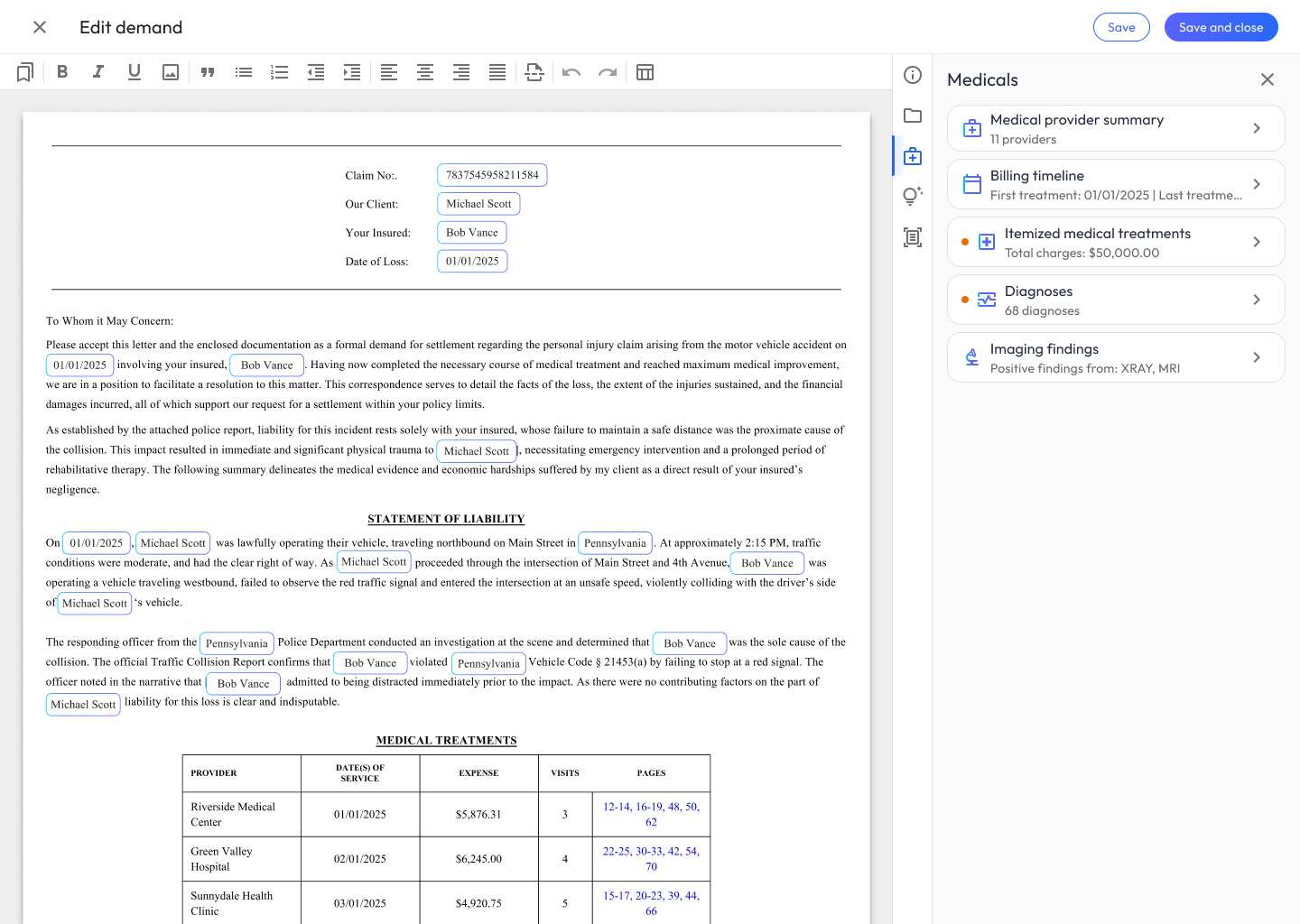1300x924 pixels.
Task: Click the Save and close button
Action: coord(1221,27)
